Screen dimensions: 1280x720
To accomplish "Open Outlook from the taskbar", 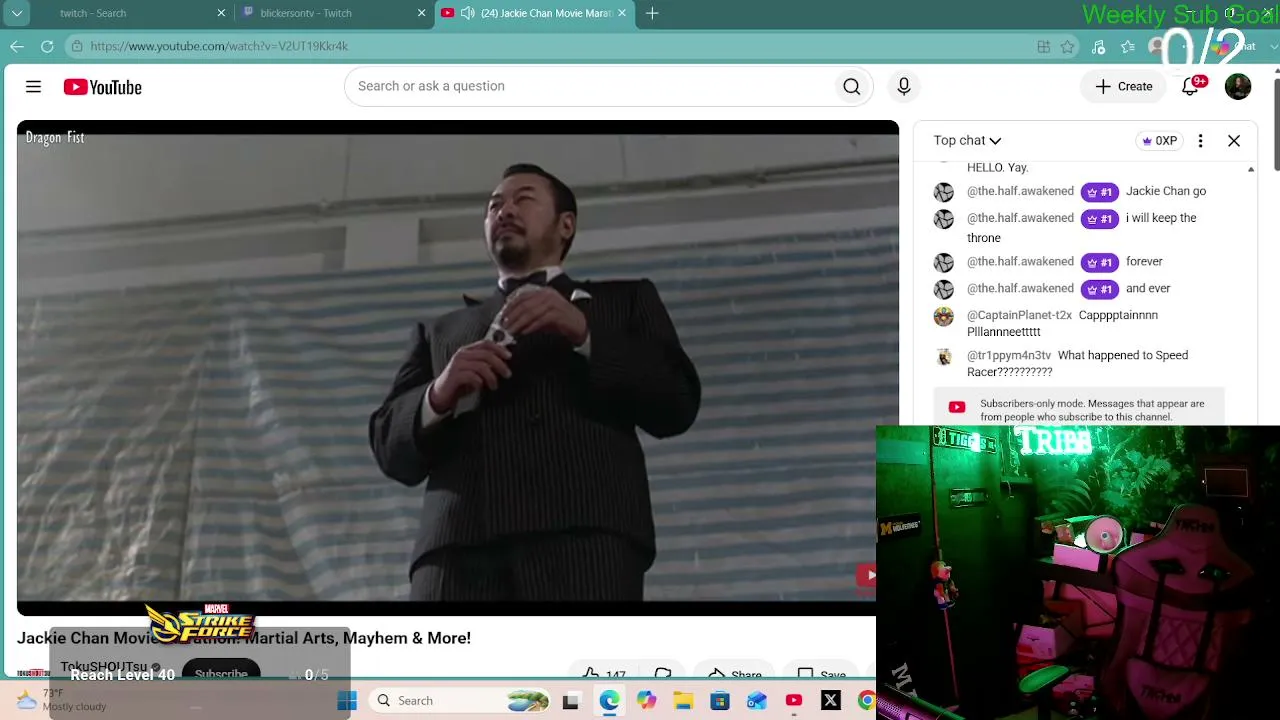I will [x=757, y=701].
